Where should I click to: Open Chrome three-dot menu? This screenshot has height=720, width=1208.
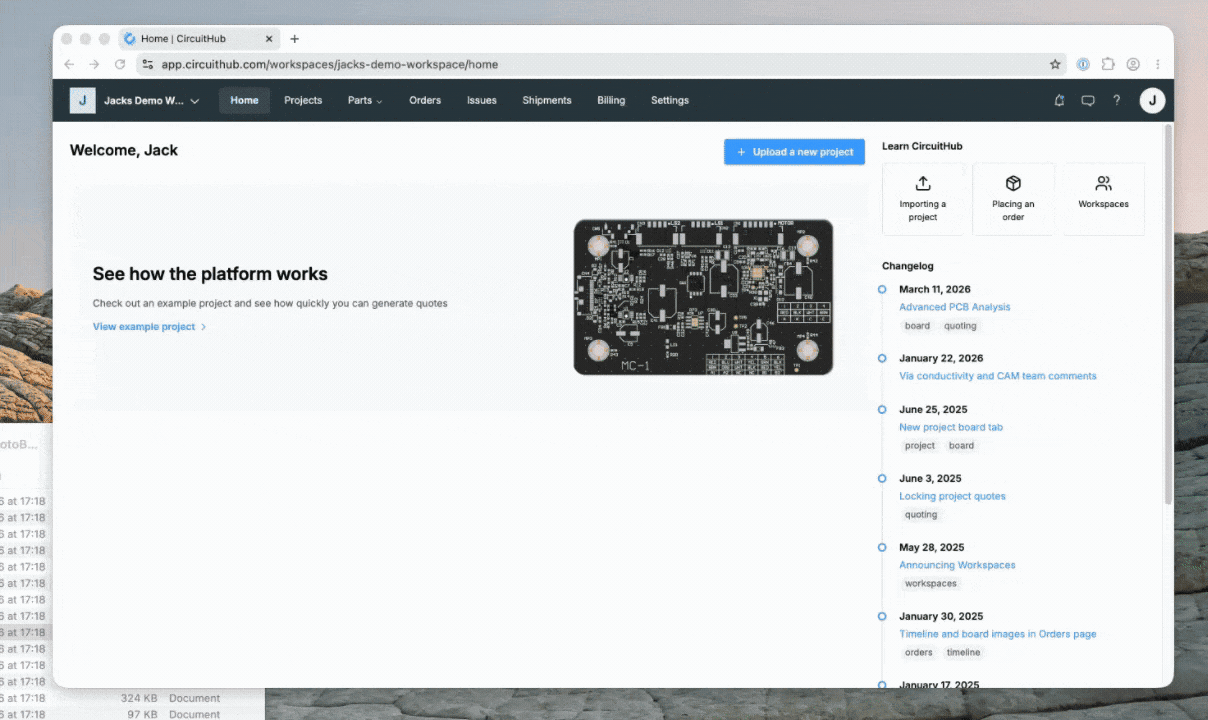coord(1158,64)
